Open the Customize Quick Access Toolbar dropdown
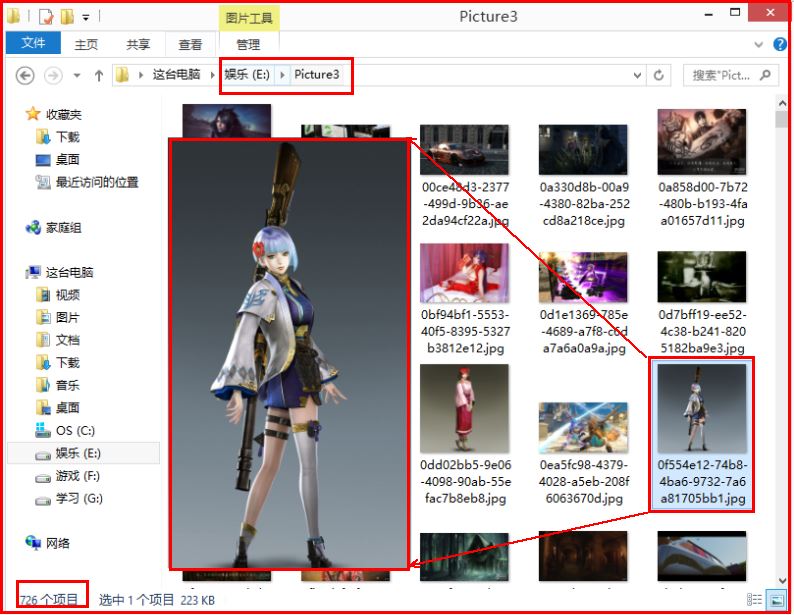Screen dimensions: 794x615 click(86, 18)
